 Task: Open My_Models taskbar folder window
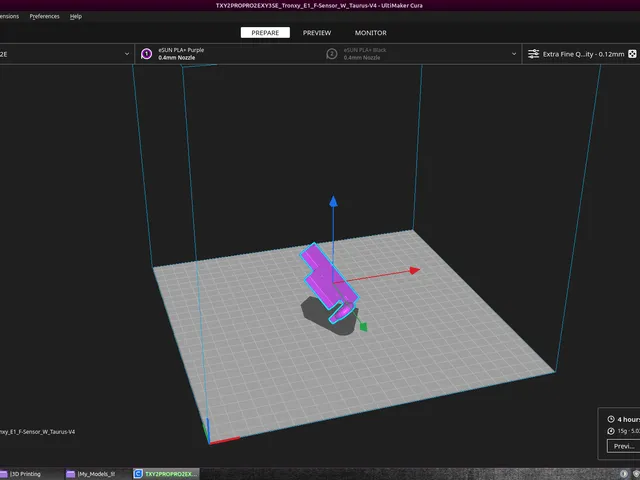click(96, 474)
